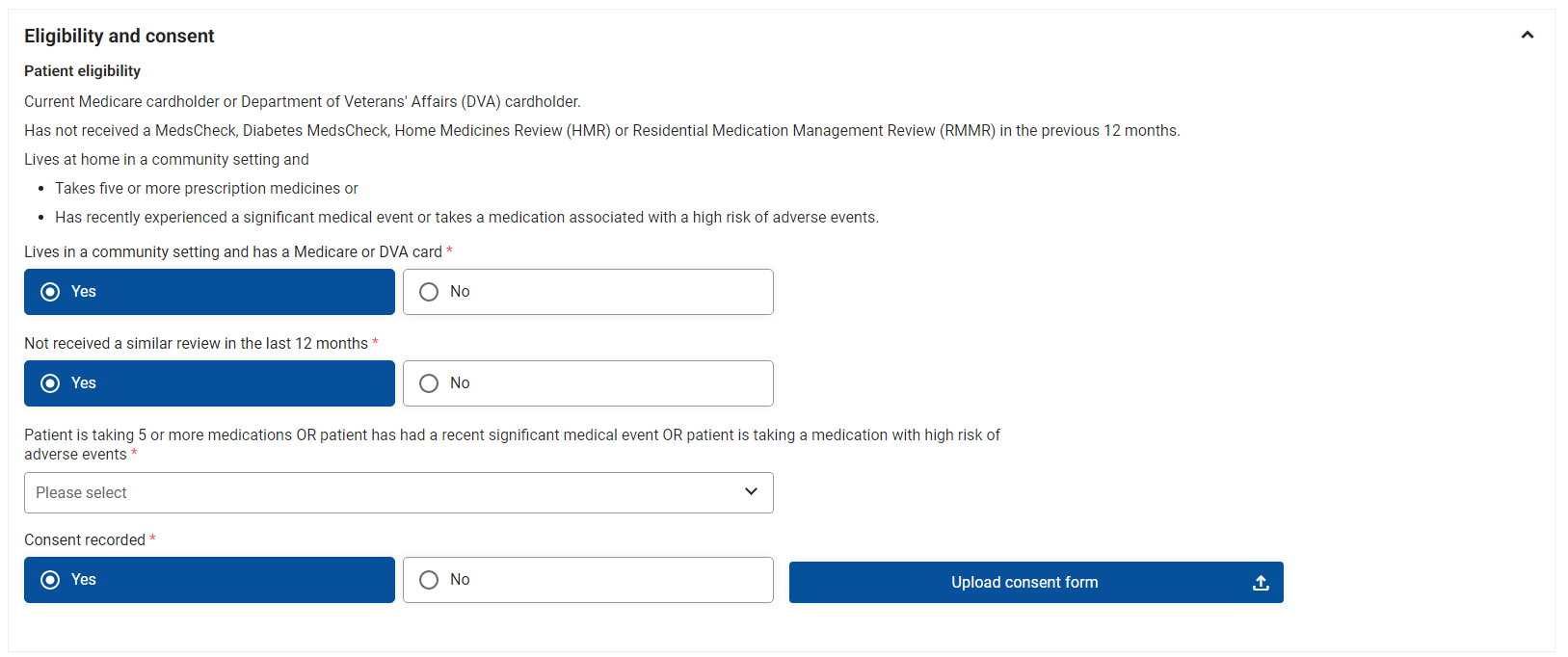Click the Takes five or more prescription medicines bullet

pos(206,188)
